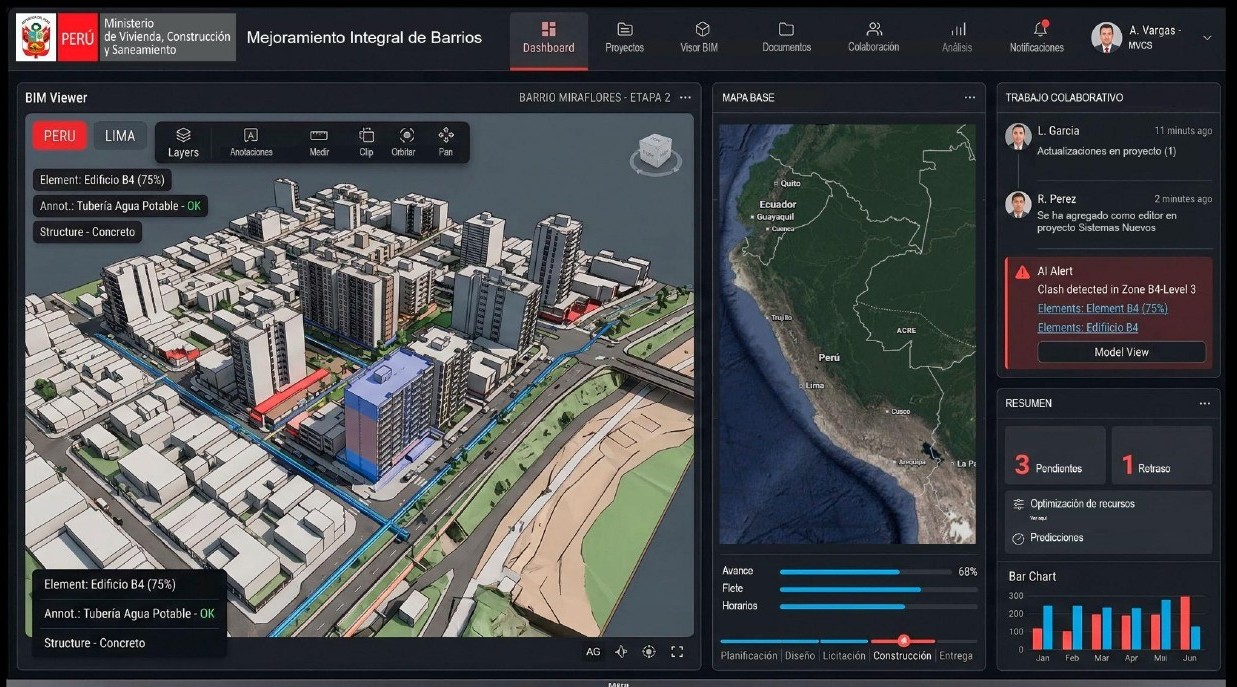Click Quito label on the base map
This screenshot has height=687, width=1237.
(789, 183)
